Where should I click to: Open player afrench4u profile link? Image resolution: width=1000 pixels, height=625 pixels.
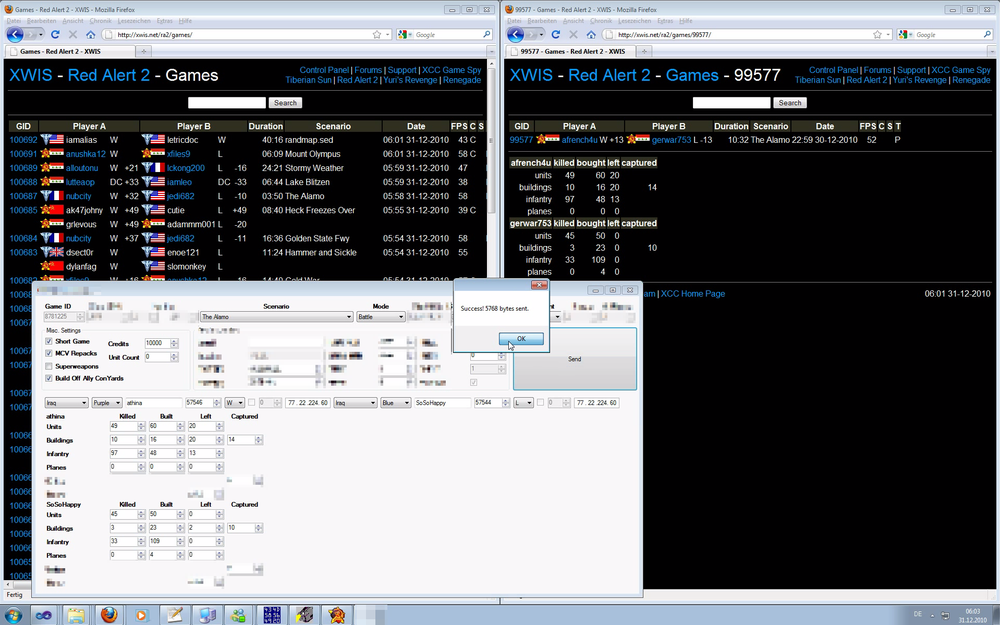coord(579,140)
